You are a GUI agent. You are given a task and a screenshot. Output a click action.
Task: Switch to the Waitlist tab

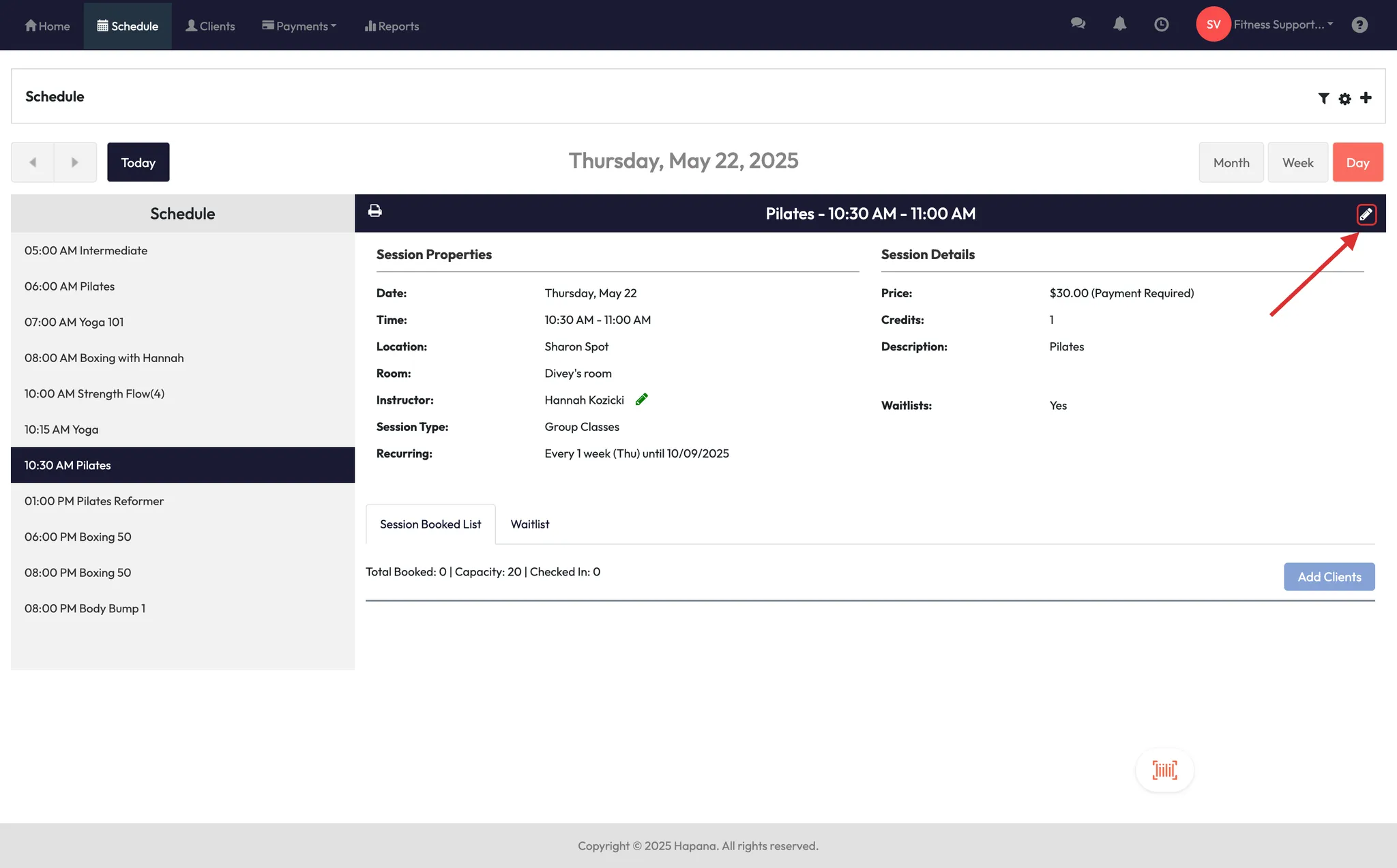coord(529,524)
